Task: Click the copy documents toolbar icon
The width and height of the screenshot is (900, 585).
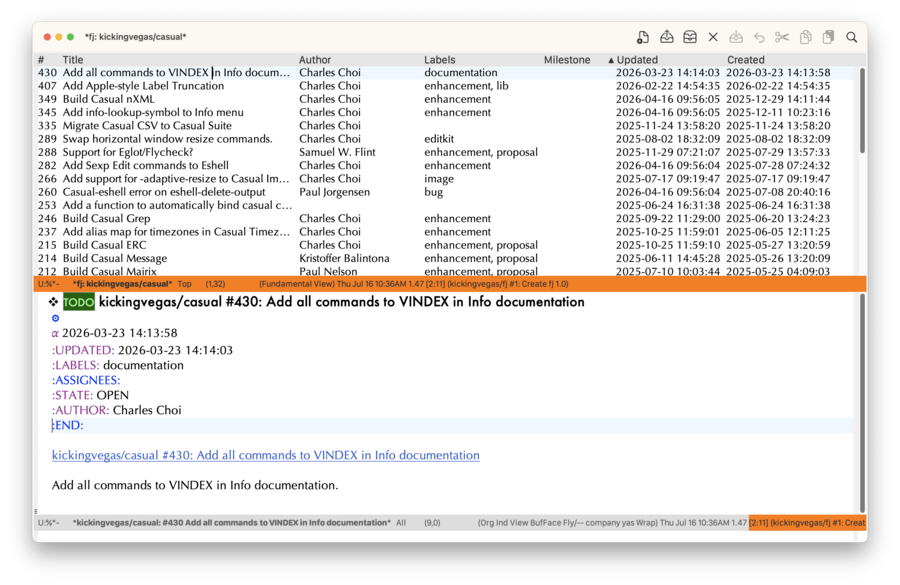Action: point(805,37)
